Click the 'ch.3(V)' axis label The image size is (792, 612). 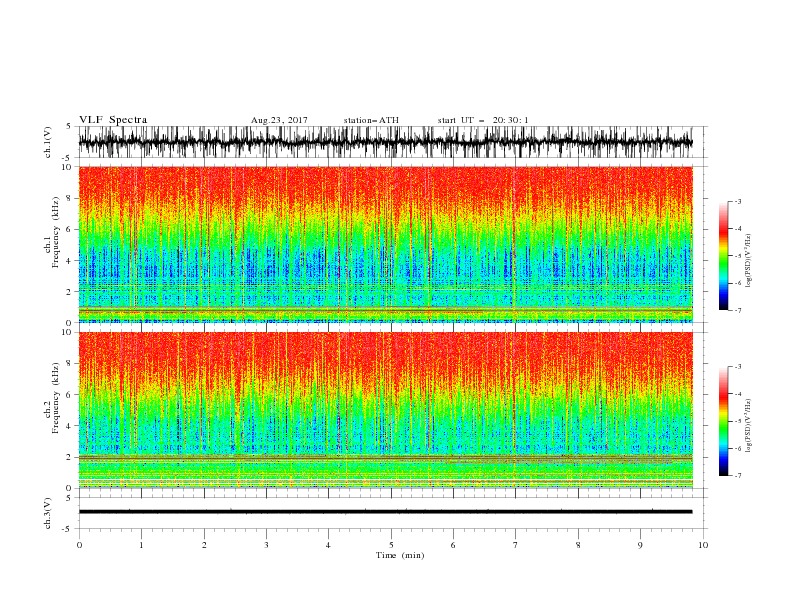pyautogui.click(x=48, y=513)
